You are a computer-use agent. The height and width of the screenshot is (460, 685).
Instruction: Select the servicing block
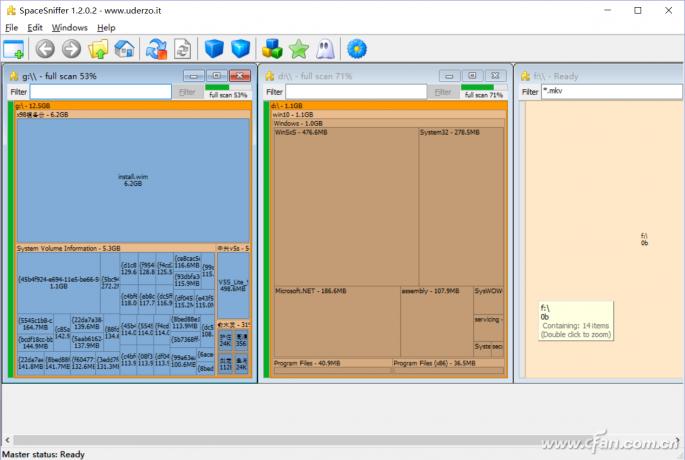[x=488, y=328]
